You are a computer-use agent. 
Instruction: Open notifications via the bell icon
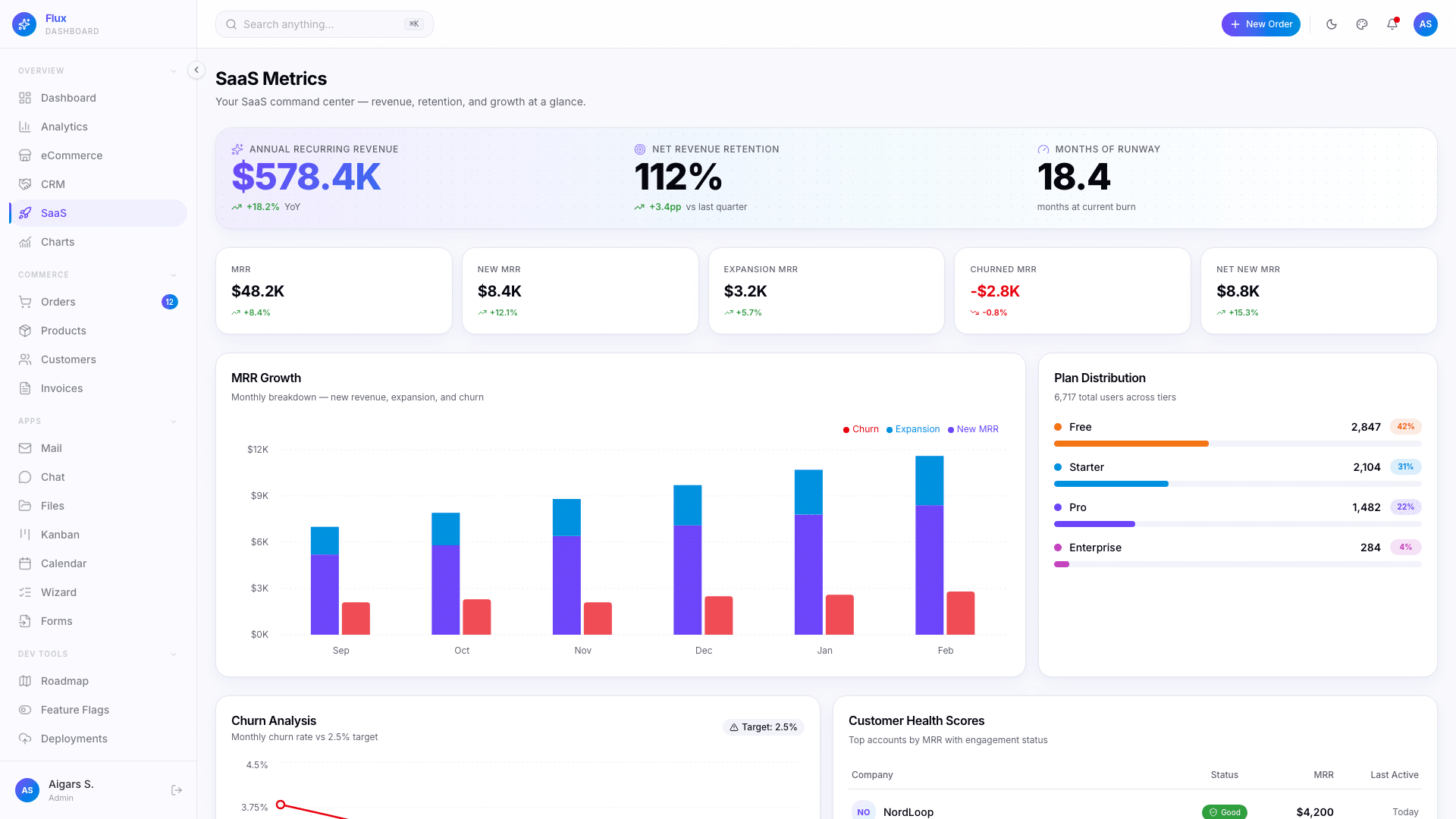point(1392,24)
